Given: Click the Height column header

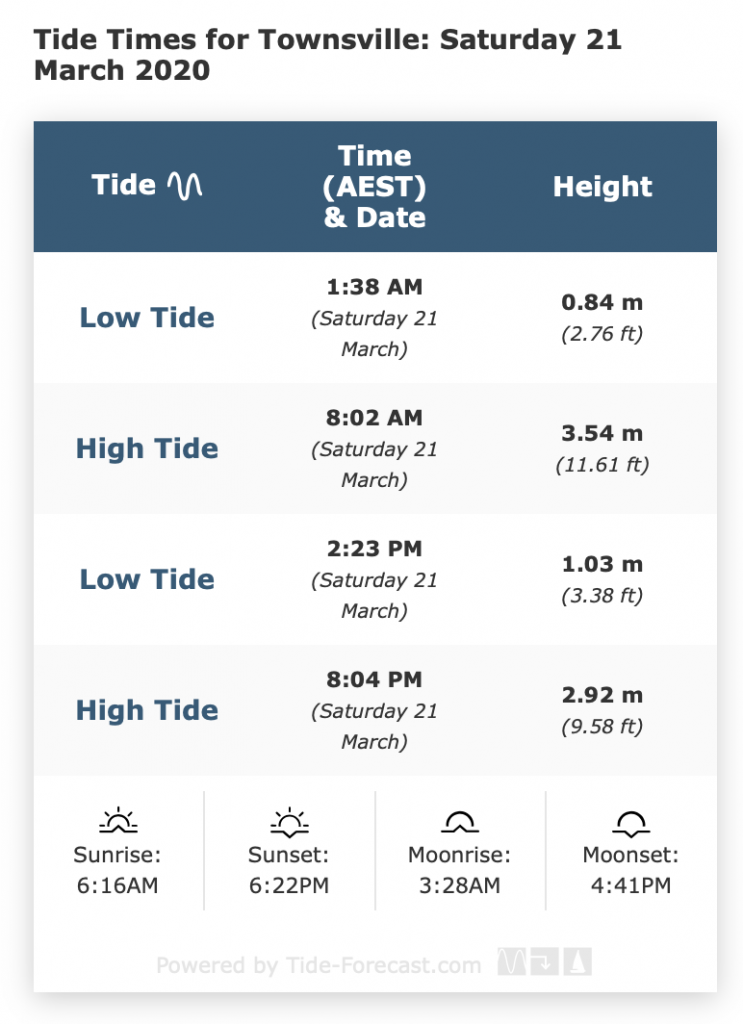Looking at the screenshot, I should tap(602, 186).
